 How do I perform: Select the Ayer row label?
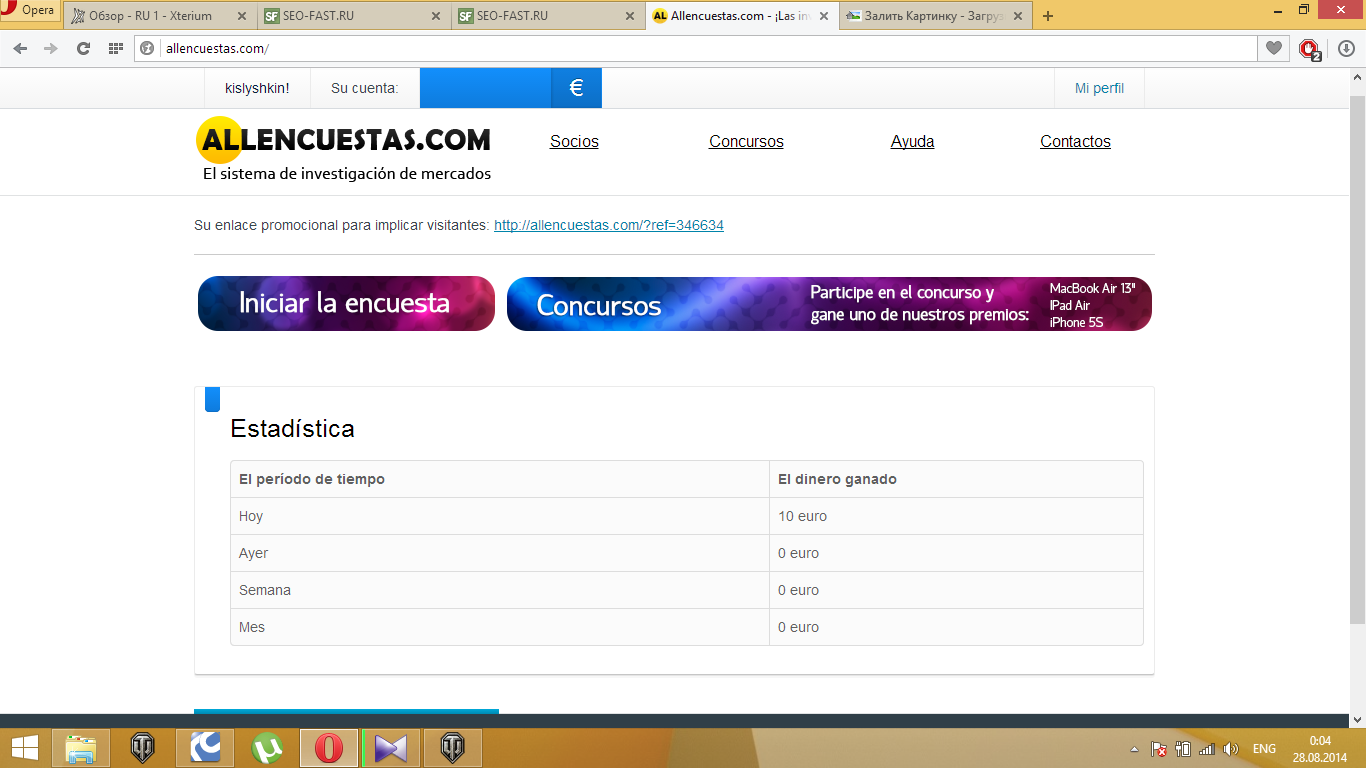[x=253, y=553]
